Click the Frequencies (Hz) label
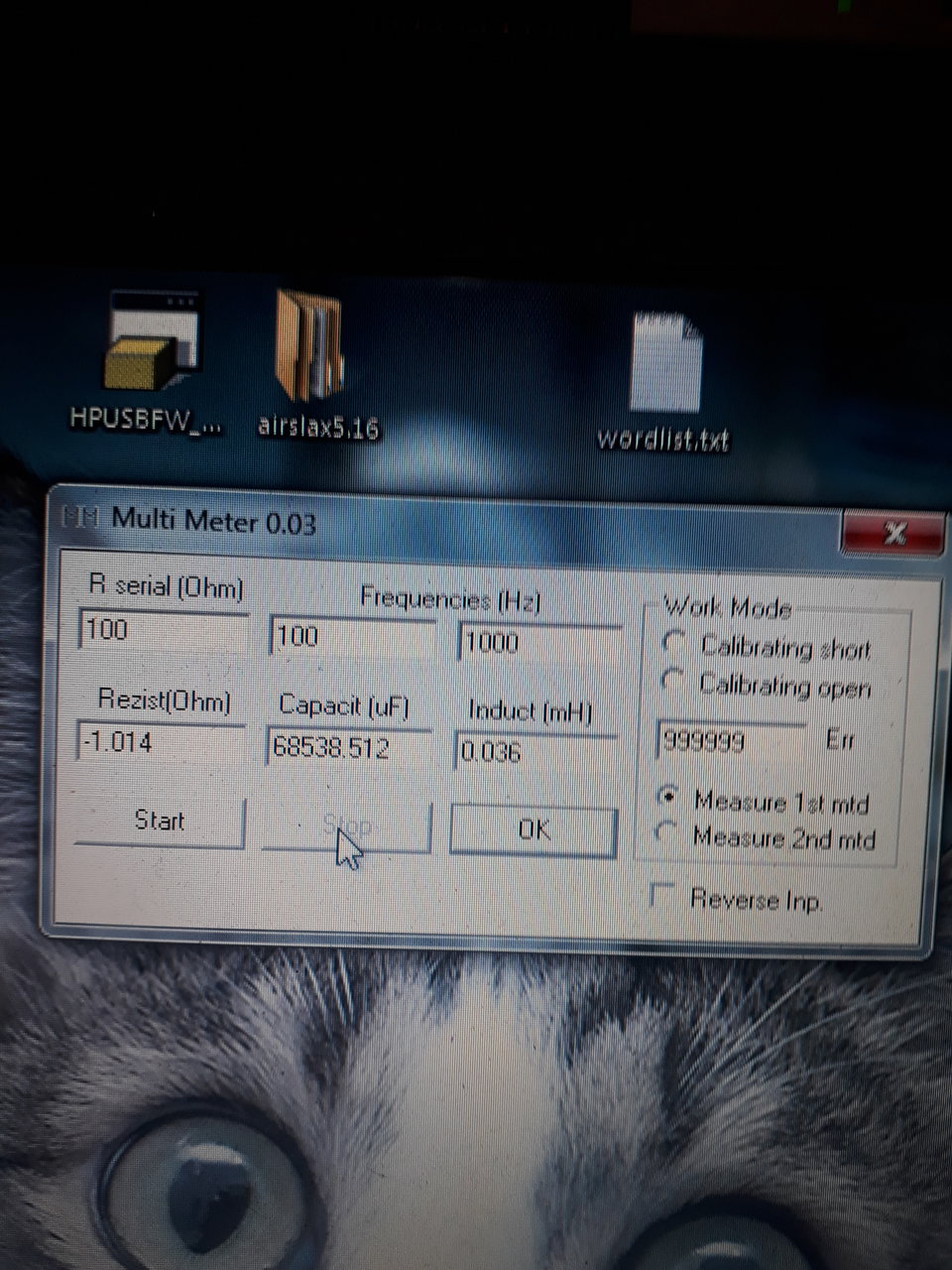The height and width of the screenshot is (1270, 952). (450, 598)
